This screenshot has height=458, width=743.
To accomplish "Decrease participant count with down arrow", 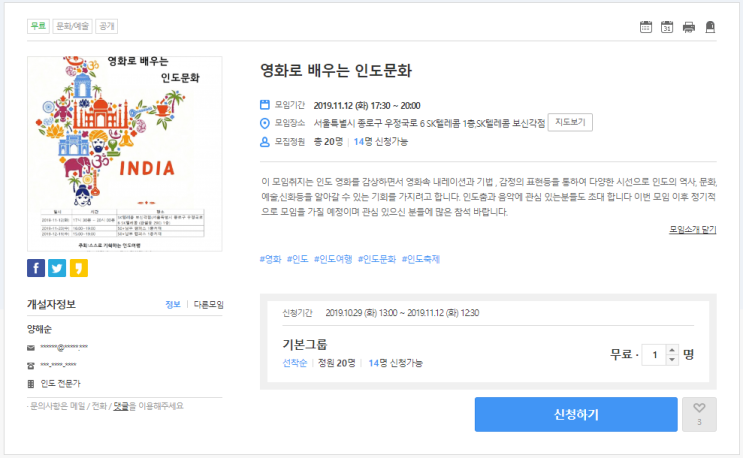I will 672,359.
